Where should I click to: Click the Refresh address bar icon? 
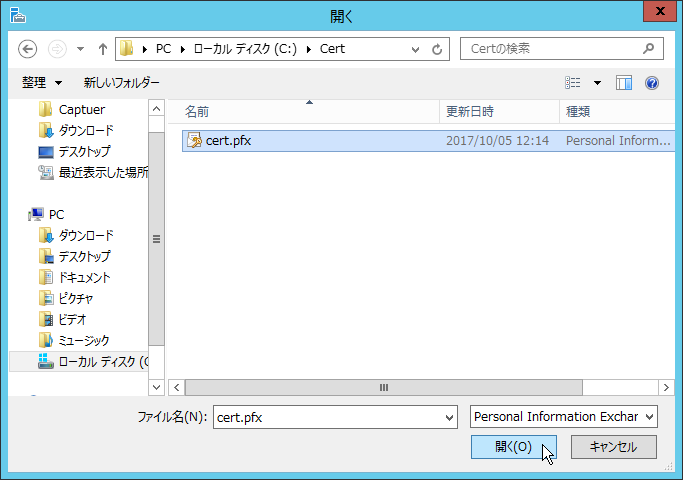pos(437,48)
